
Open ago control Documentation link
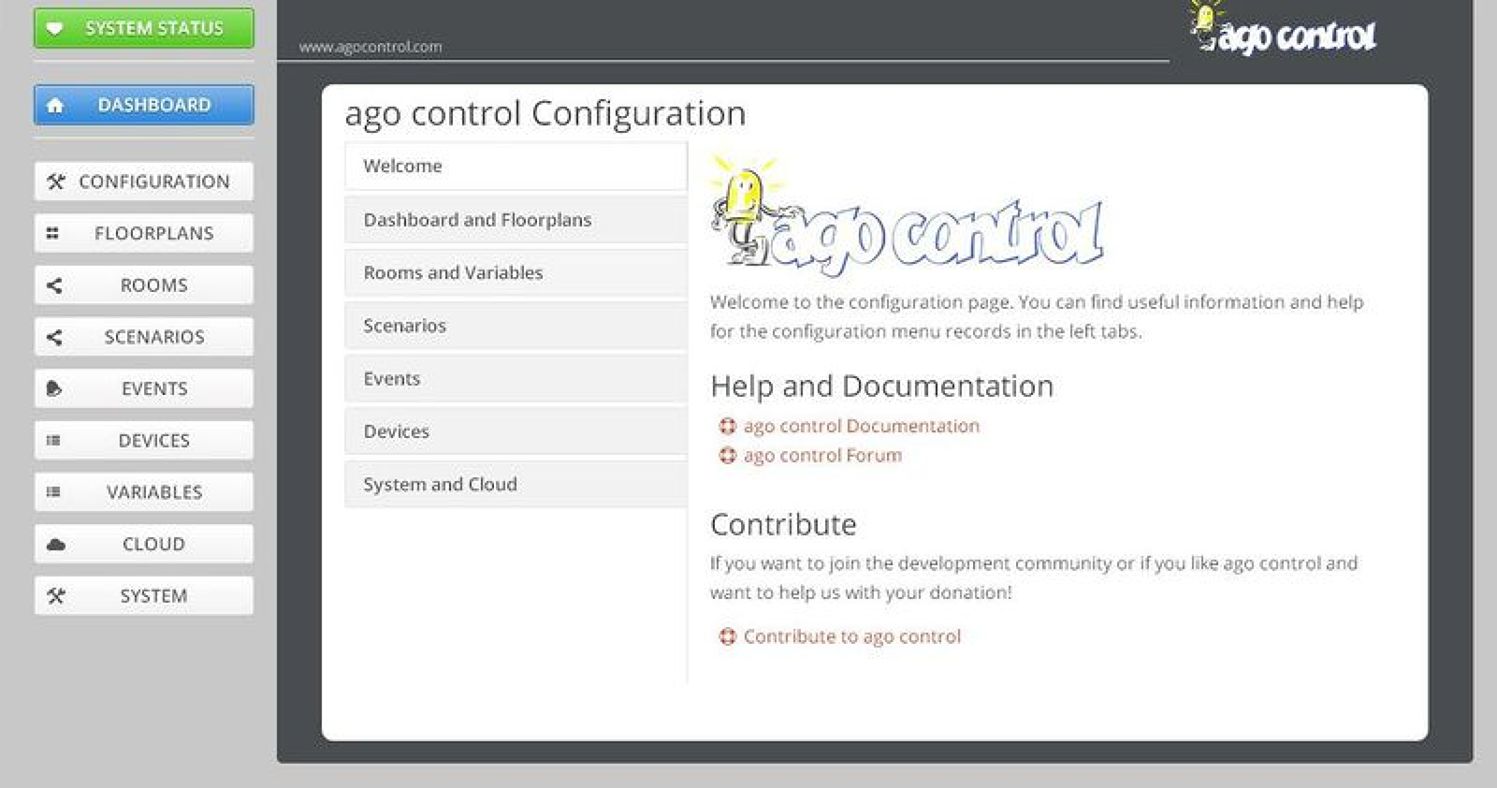click(861, 426)
